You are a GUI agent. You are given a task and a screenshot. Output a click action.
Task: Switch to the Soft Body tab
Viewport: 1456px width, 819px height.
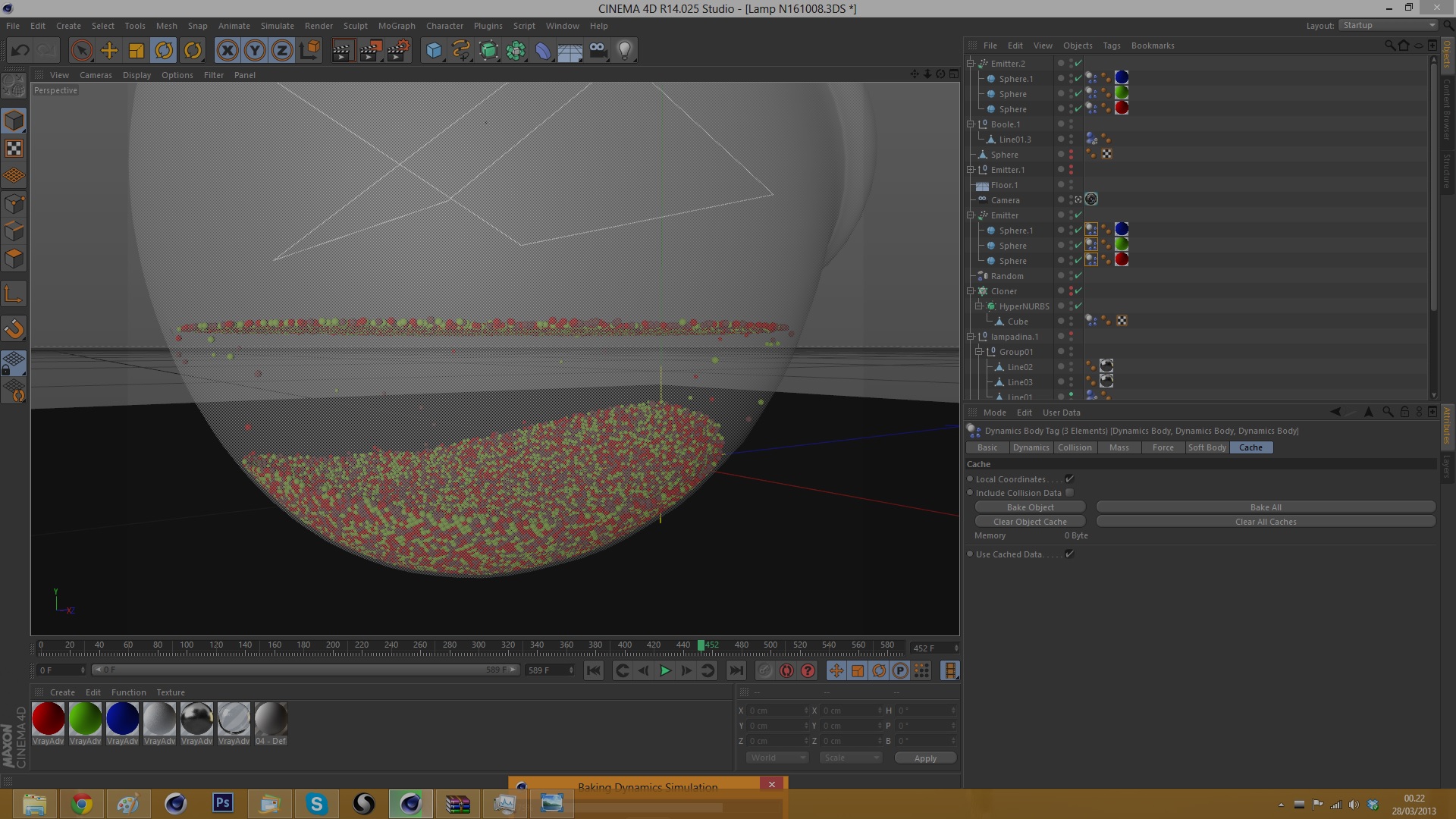coord(1207,447)
